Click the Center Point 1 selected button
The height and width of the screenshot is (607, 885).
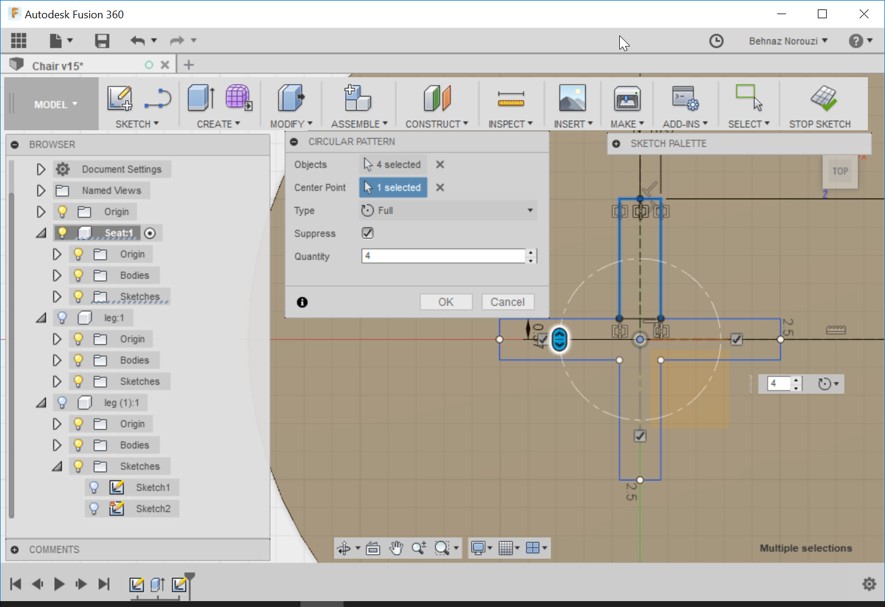[x=393, y=187]
